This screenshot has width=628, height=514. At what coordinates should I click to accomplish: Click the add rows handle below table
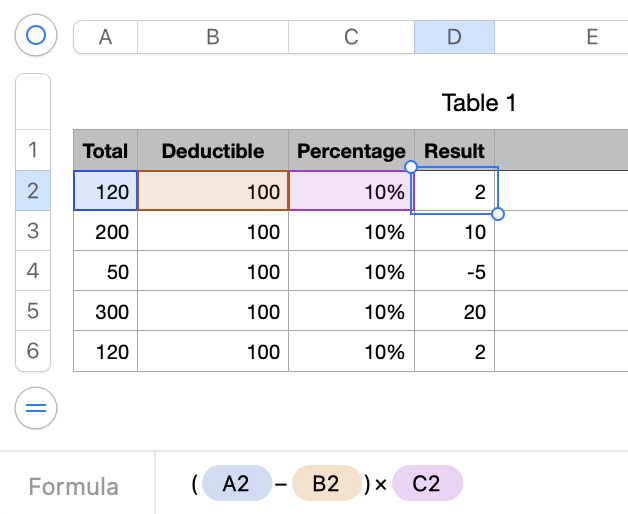36,408
